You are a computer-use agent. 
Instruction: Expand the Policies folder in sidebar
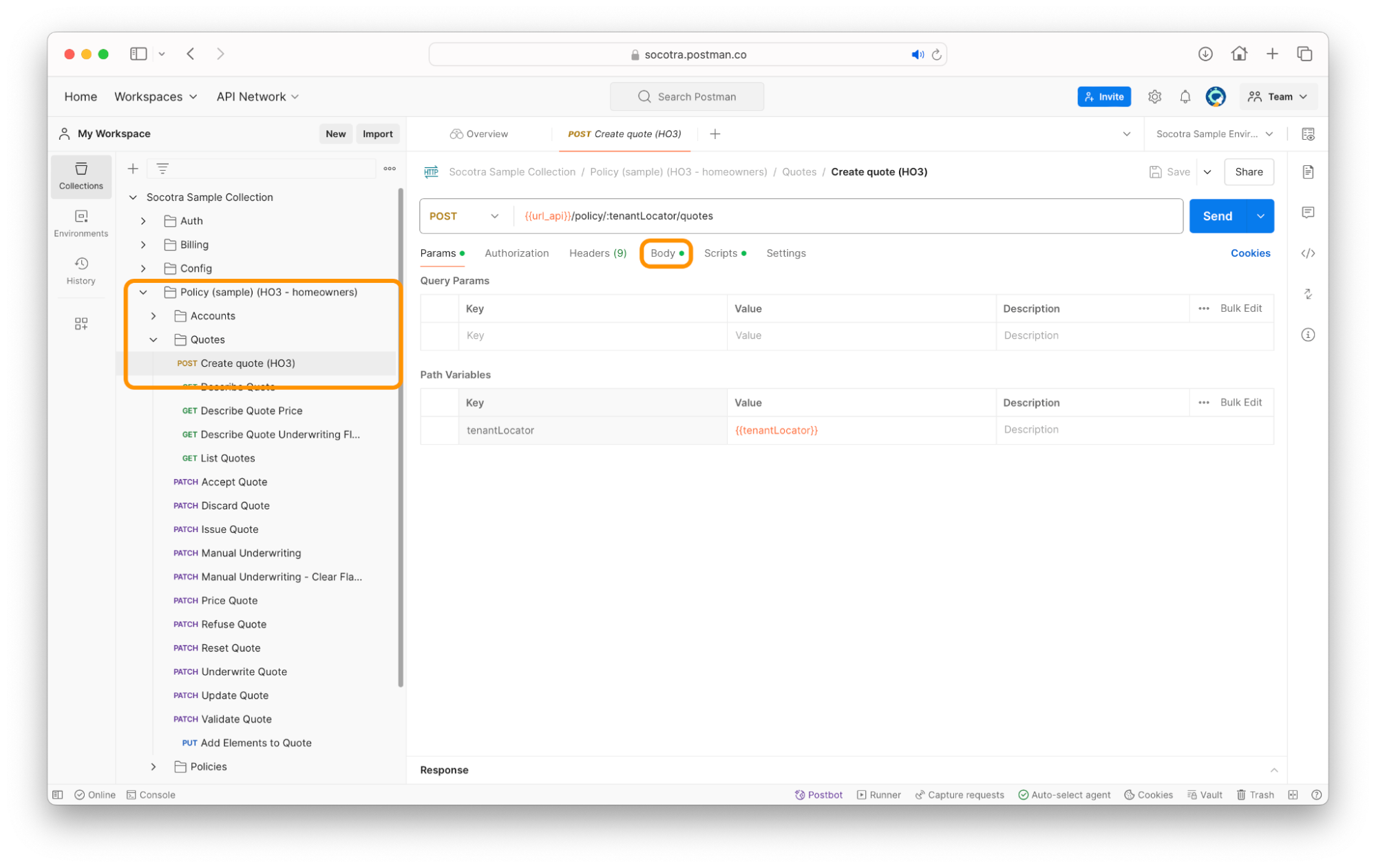[154, 766]
